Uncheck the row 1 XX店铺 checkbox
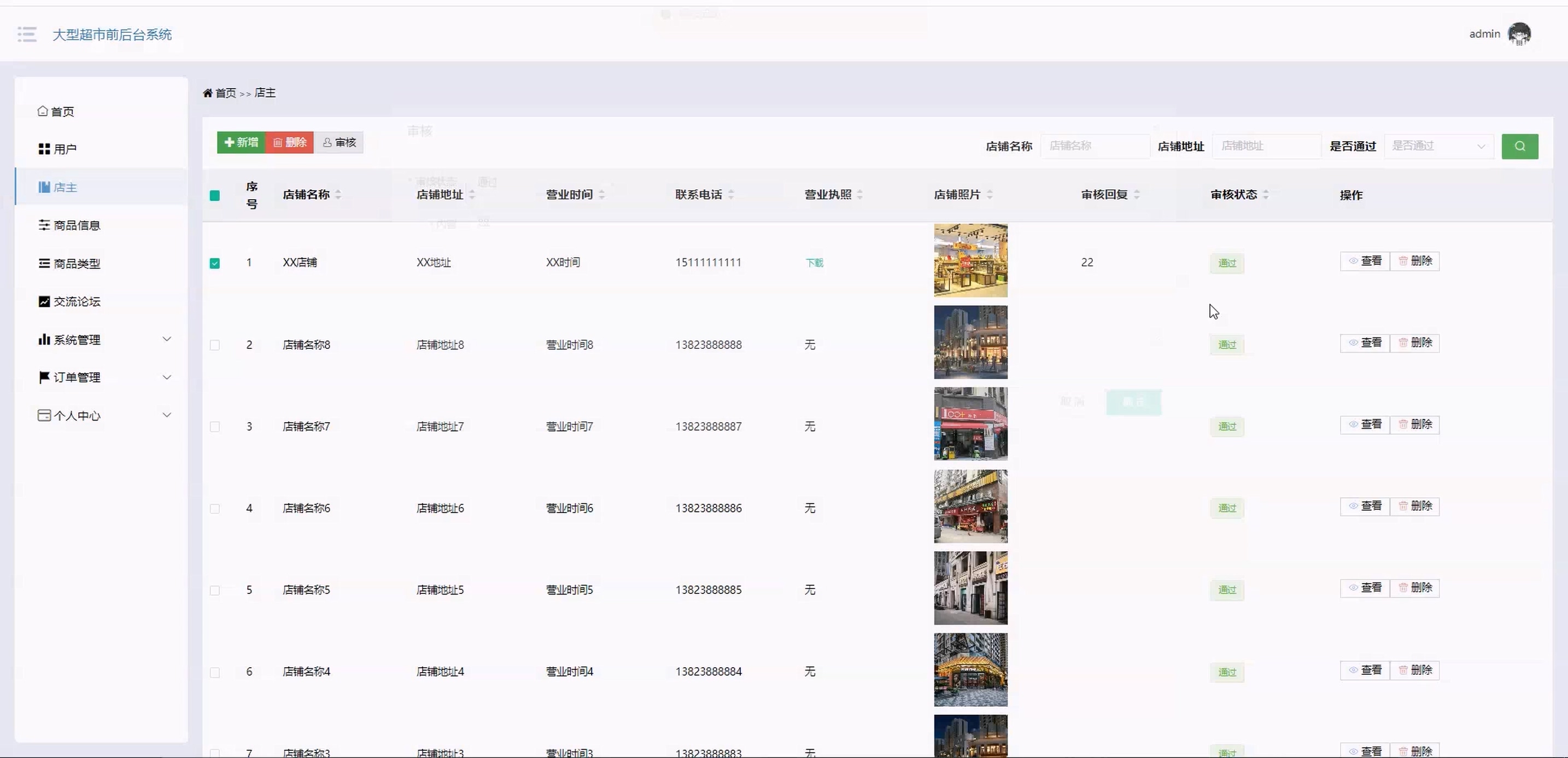Image resolution: width=1568 pixels, height=758 pixels. [x=215, y=263]
